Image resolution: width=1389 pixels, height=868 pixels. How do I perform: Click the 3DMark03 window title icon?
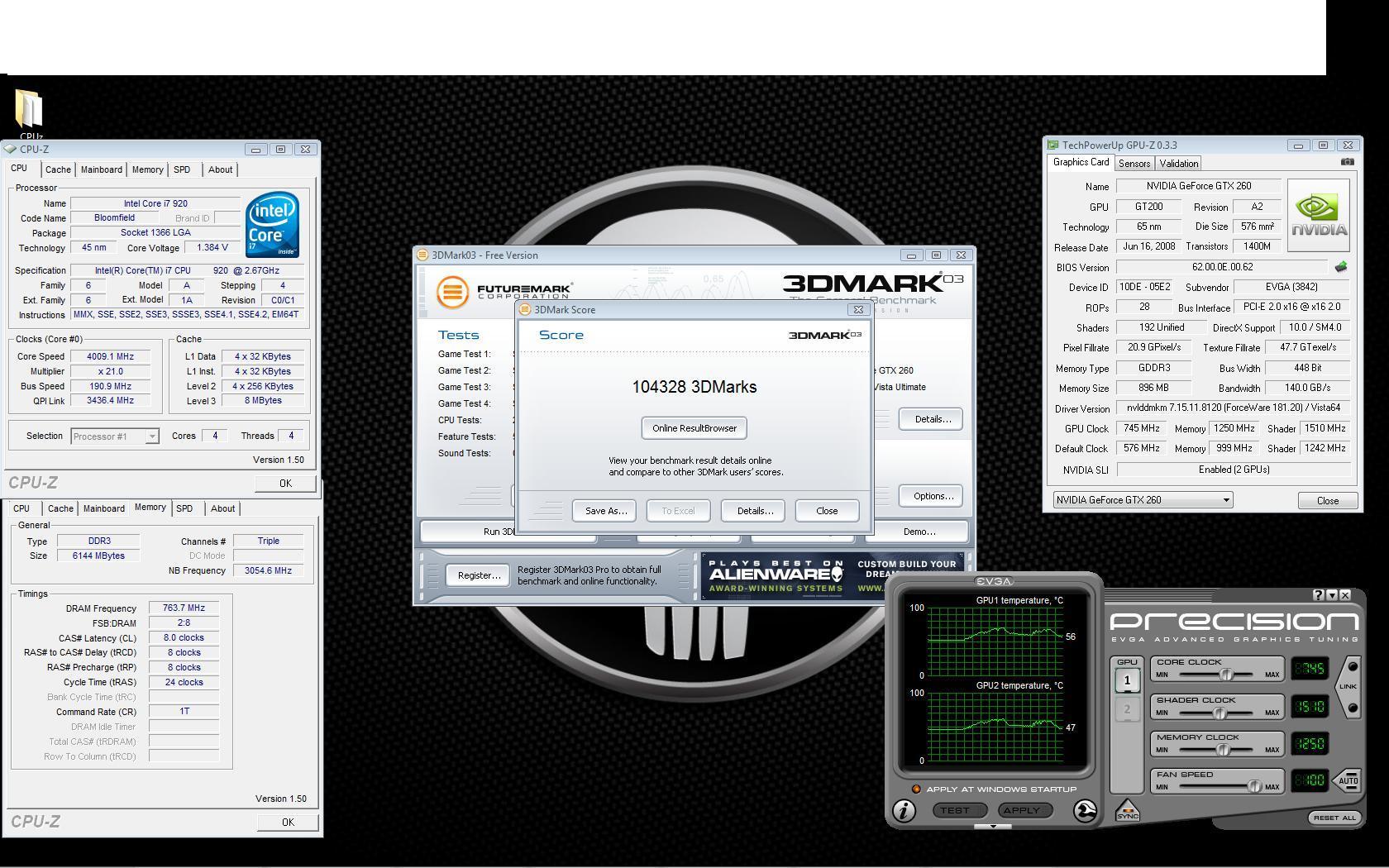coord(422,255)
